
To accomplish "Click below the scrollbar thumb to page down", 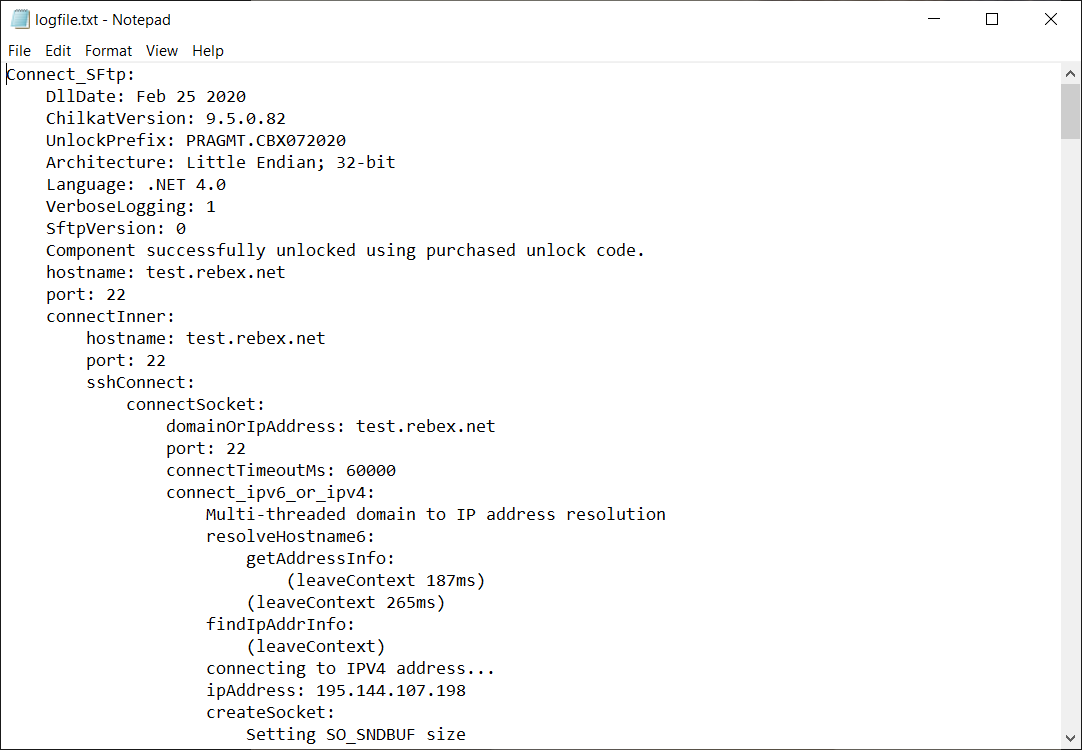I will [1071, 400].
